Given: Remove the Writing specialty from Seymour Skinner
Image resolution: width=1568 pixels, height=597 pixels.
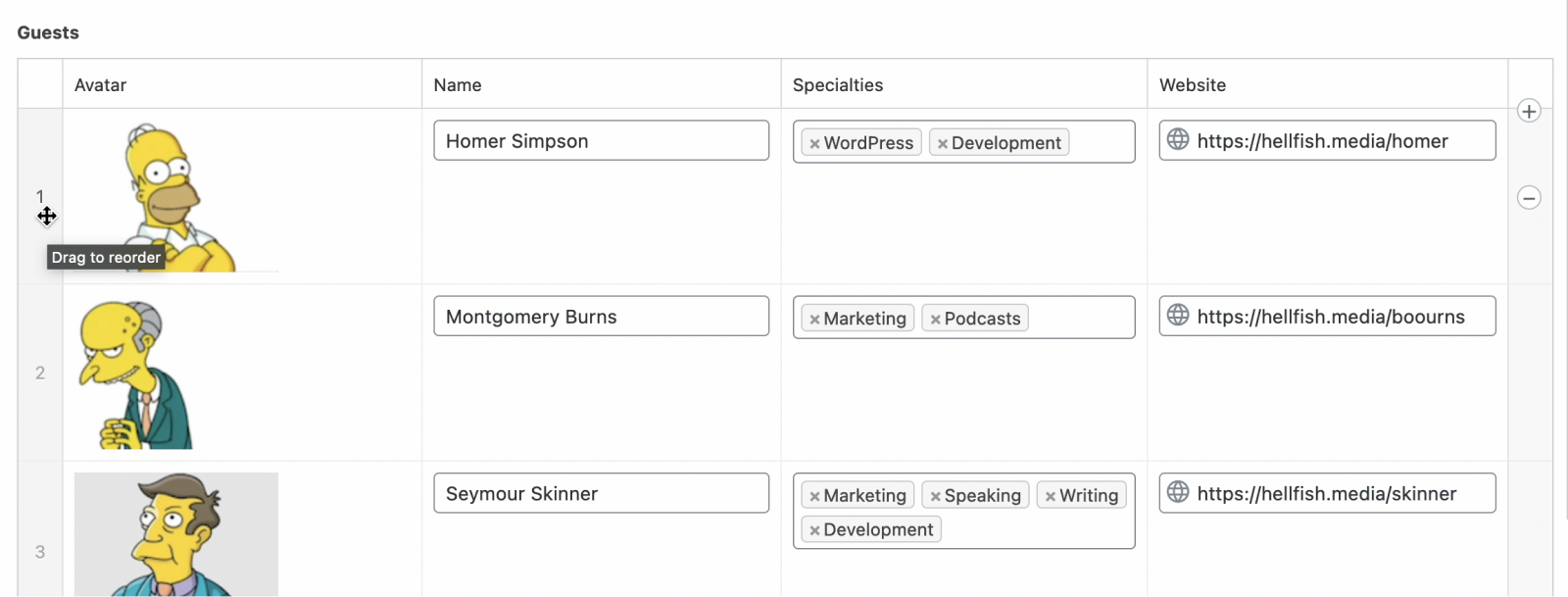Looking at the screenshot, I should [x=1050, y=495].
